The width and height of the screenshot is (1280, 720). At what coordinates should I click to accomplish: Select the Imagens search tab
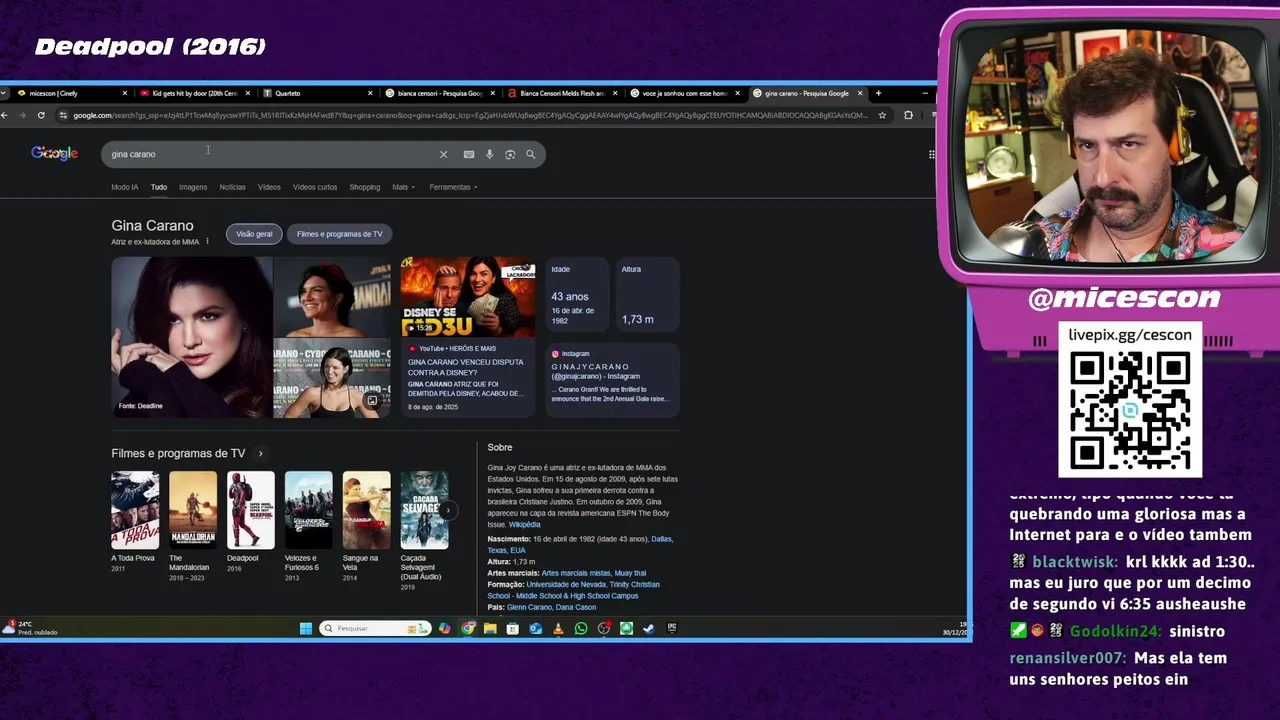click(193, 187)
